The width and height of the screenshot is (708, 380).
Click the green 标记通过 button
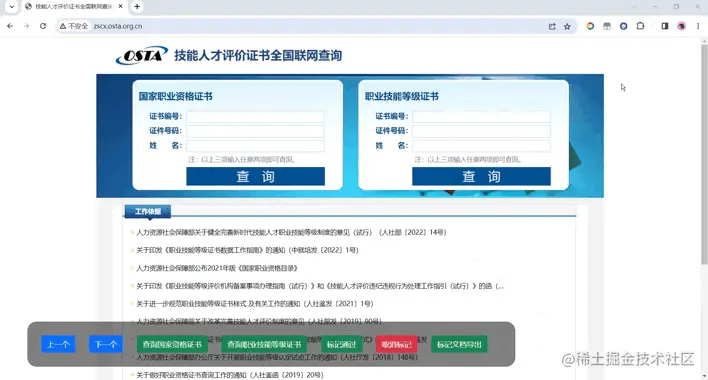pos(341,344)
